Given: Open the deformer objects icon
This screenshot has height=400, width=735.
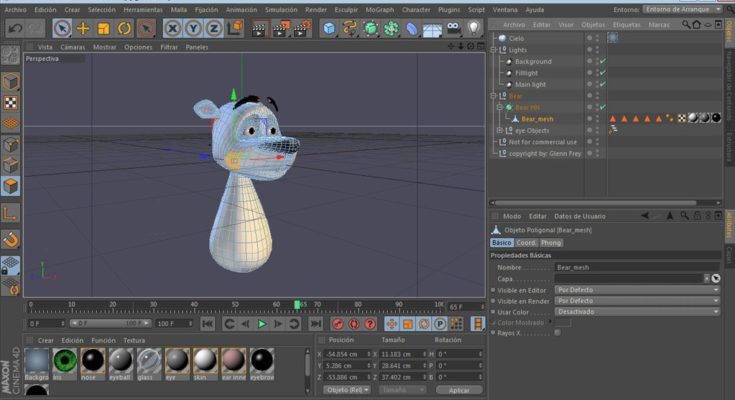Looking at the screenshot, I should pyautogui.click(x=412, y=29).
